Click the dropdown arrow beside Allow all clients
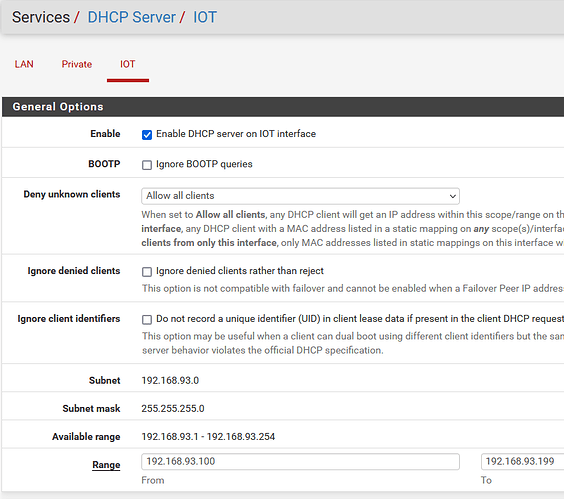The height and width of the screenshot is (499, 564). pos(452,196)
